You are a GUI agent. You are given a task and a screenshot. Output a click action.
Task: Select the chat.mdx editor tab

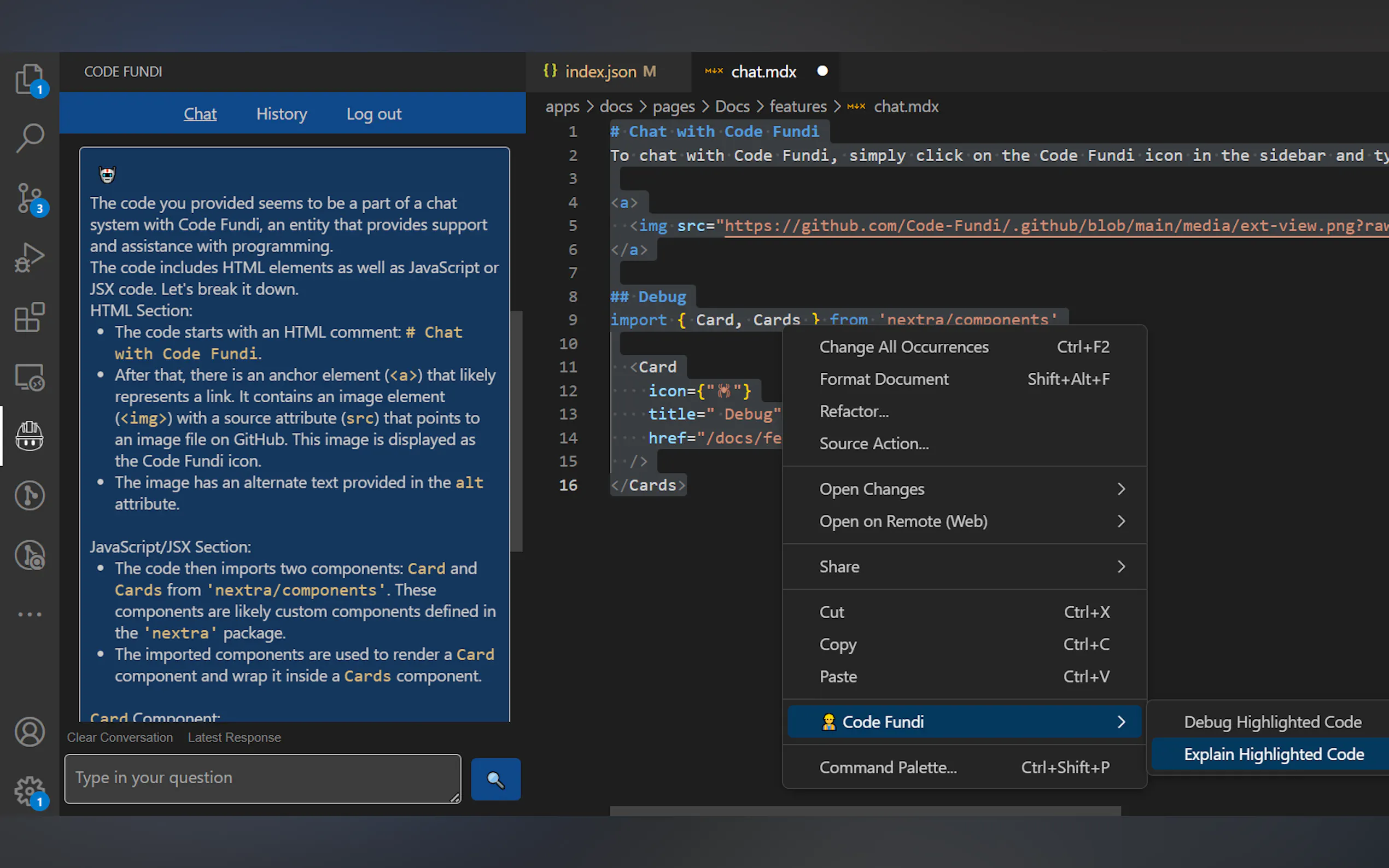(765, 71)
